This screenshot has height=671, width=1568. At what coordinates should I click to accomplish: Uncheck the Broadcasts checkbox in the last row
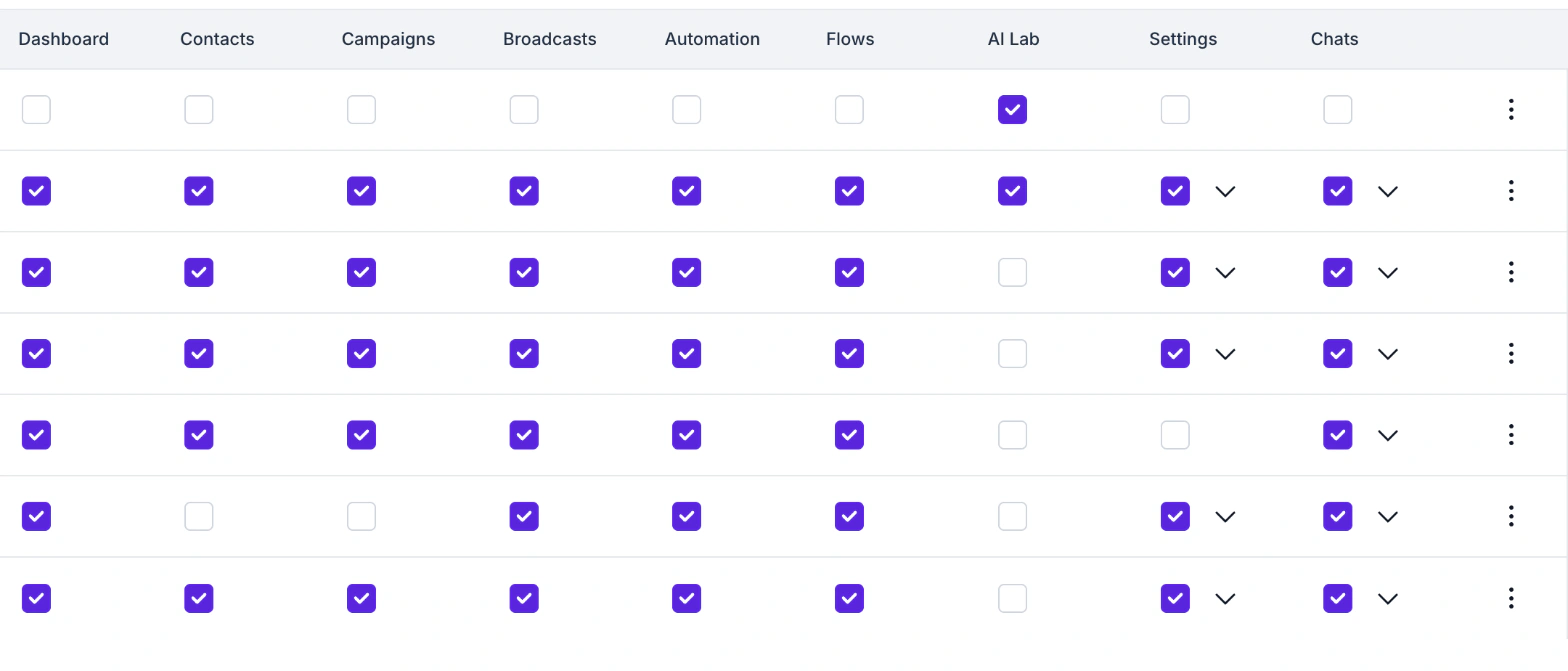524,599
